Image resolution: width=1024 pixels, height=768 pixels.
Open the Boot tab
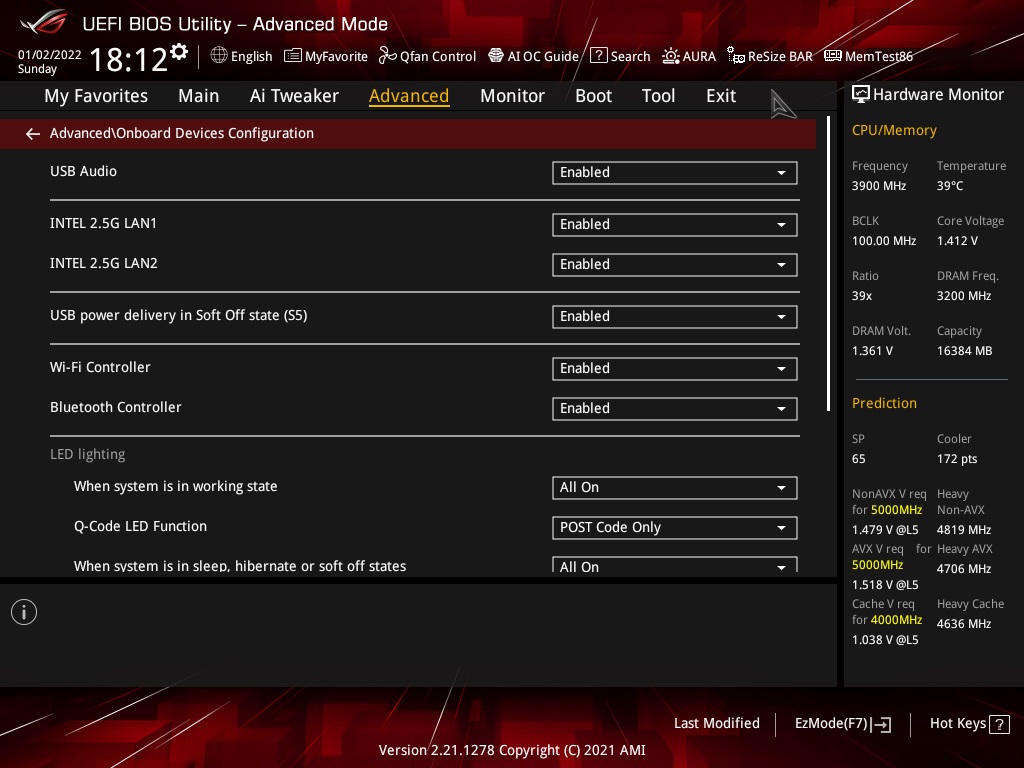point(593,96)
